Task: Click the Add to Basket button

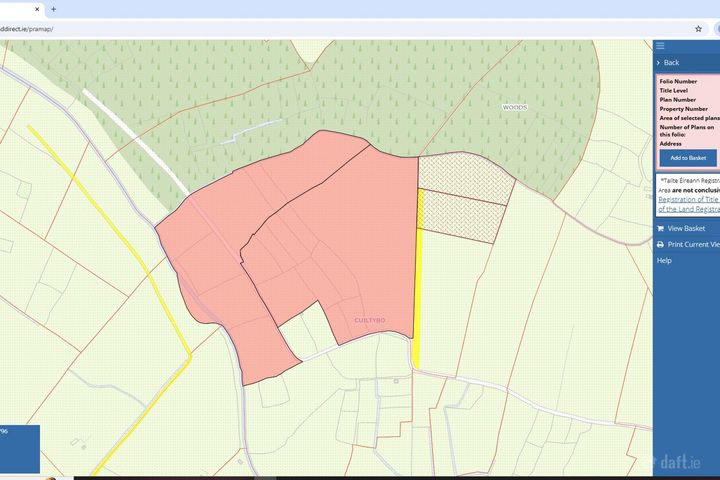Action: tap(687, 158)
